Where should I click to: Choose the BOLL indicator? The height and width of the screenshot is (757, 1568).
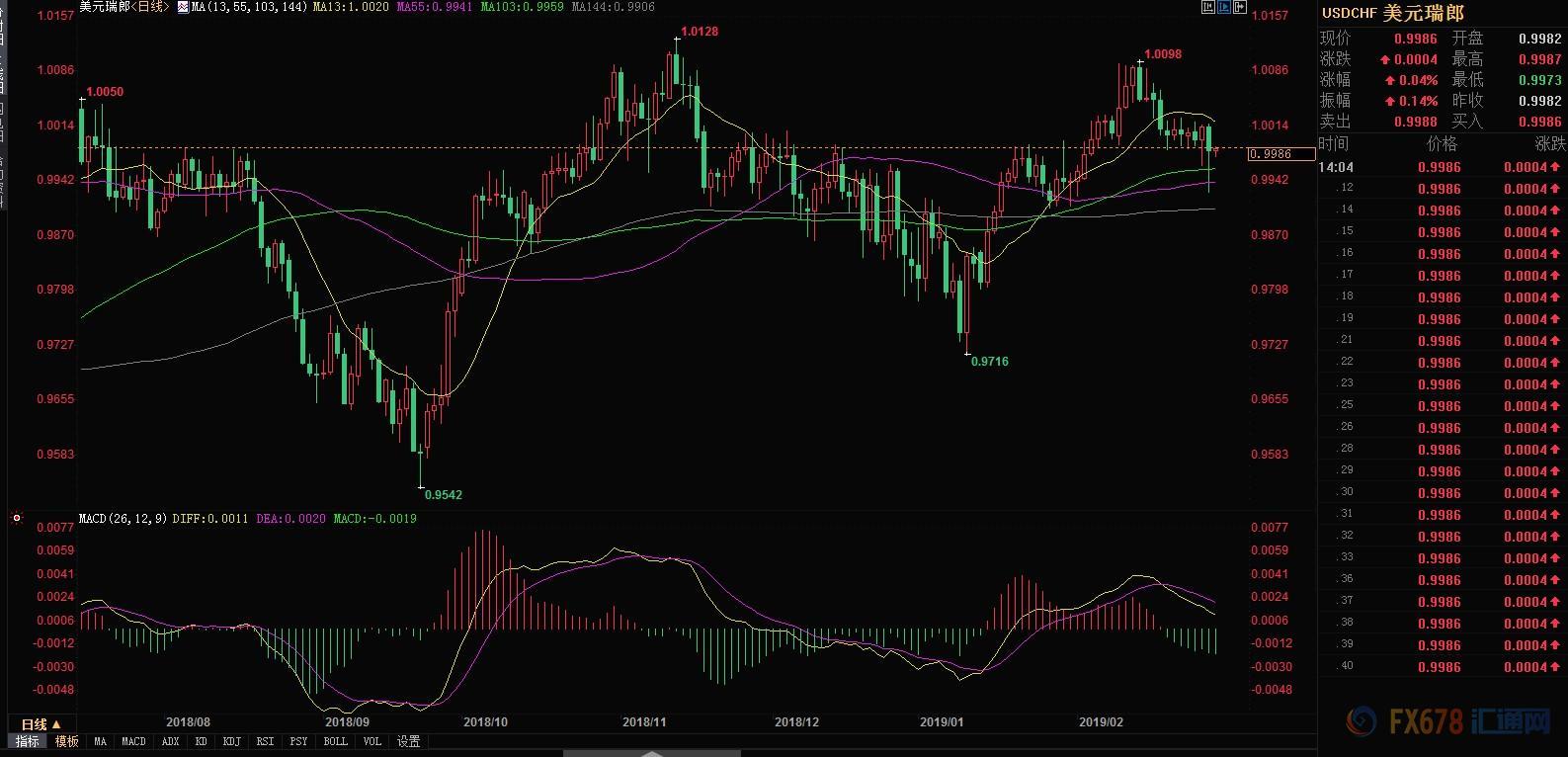pyautogui.click(x=335, y=741)
